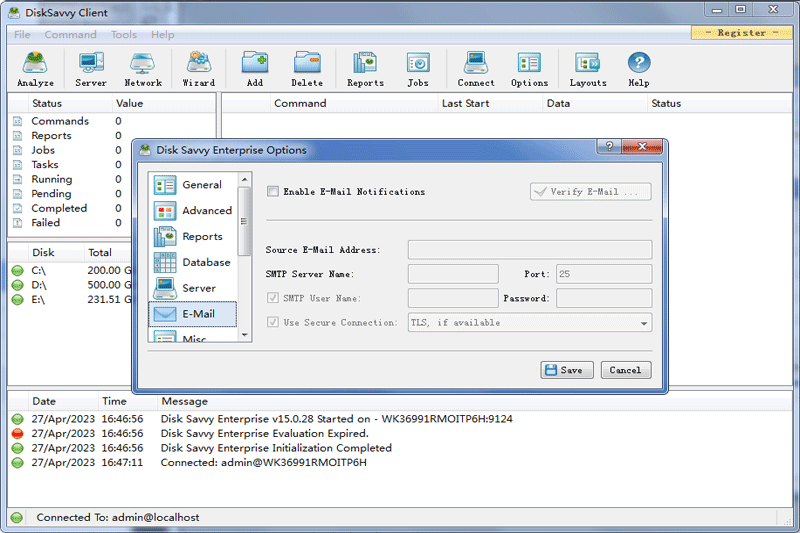The height and width of the screenshot is (533, 800).
Task: Click the Register banner button
Action: pos(742,33)
